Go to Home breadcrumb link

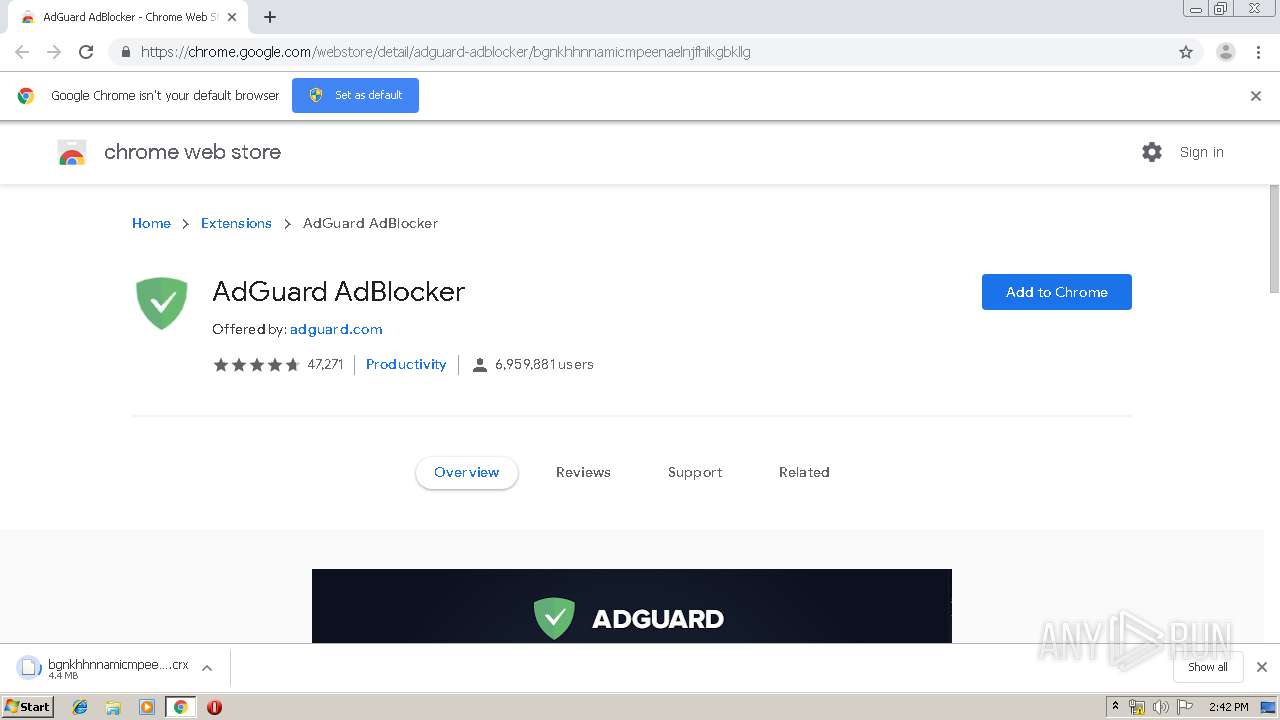[x=151, y=223]
